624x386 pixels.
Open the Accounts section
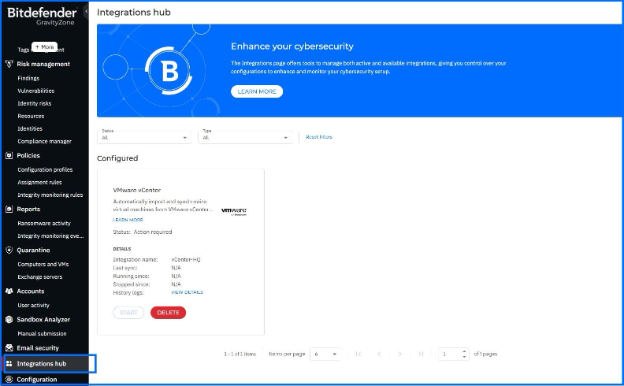30,291
